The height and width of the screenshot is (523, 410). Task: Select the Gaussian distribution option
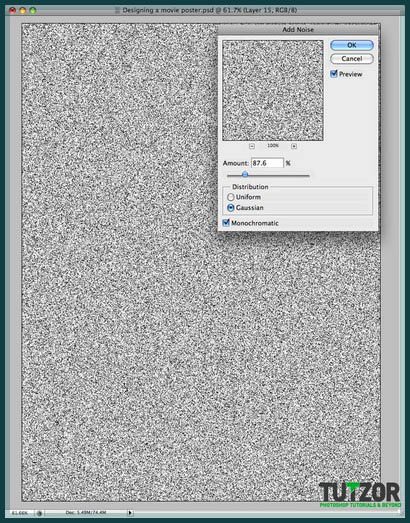pyautogui.click(x=230, y=207)
